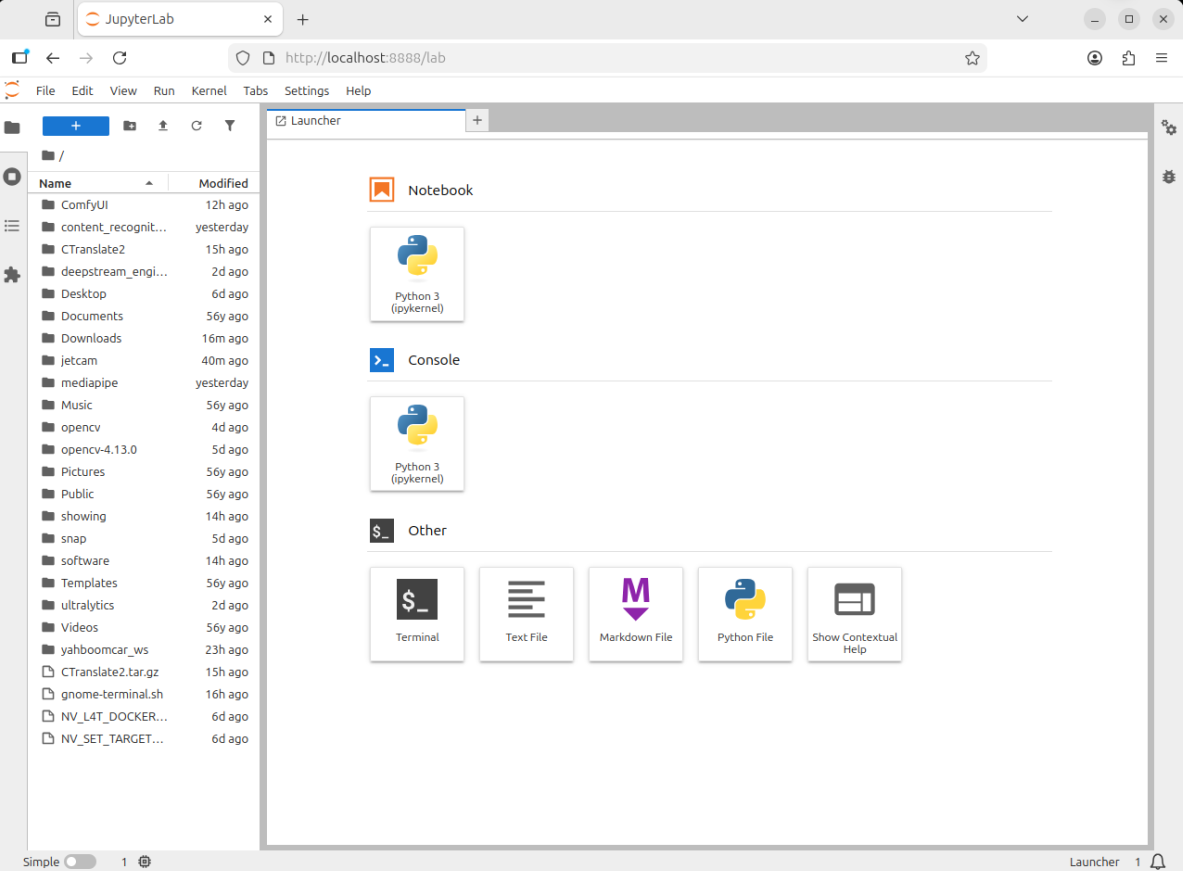
Task: Click the Upload Files arrow icon
Action: [163, 126]
